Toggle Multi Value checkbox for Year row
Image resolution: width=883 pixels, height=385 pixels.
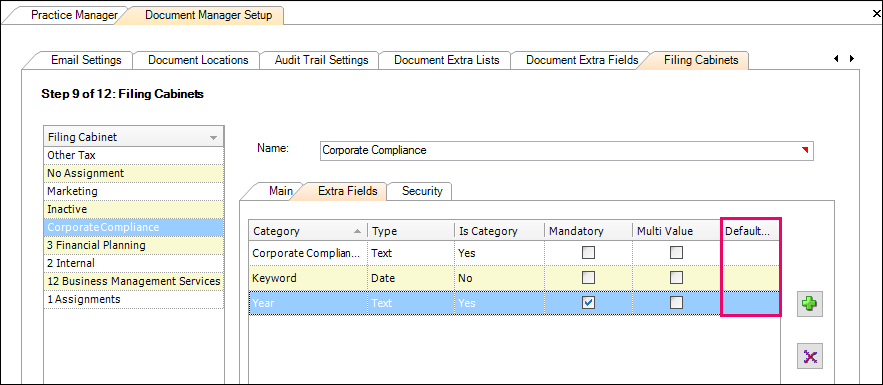click(676, 302)
